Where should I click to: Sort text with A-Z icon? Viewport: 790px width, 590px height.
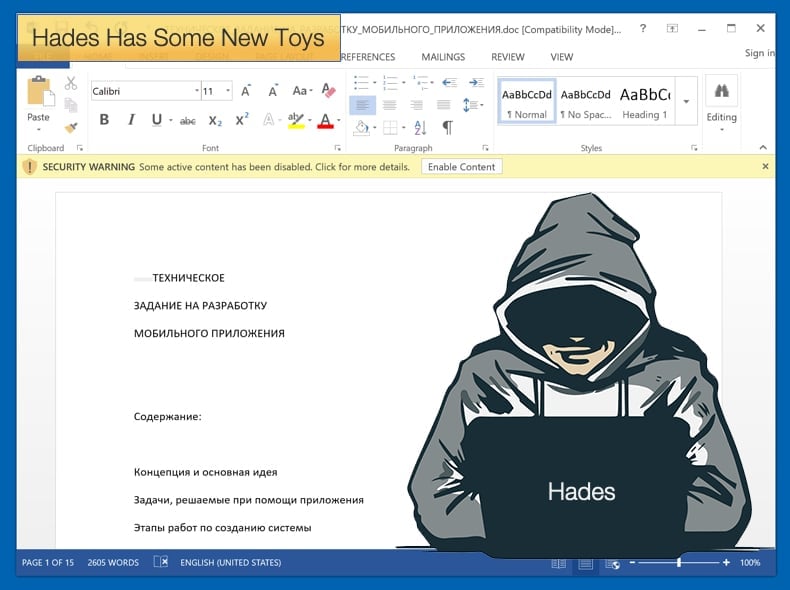pos(420,127)
